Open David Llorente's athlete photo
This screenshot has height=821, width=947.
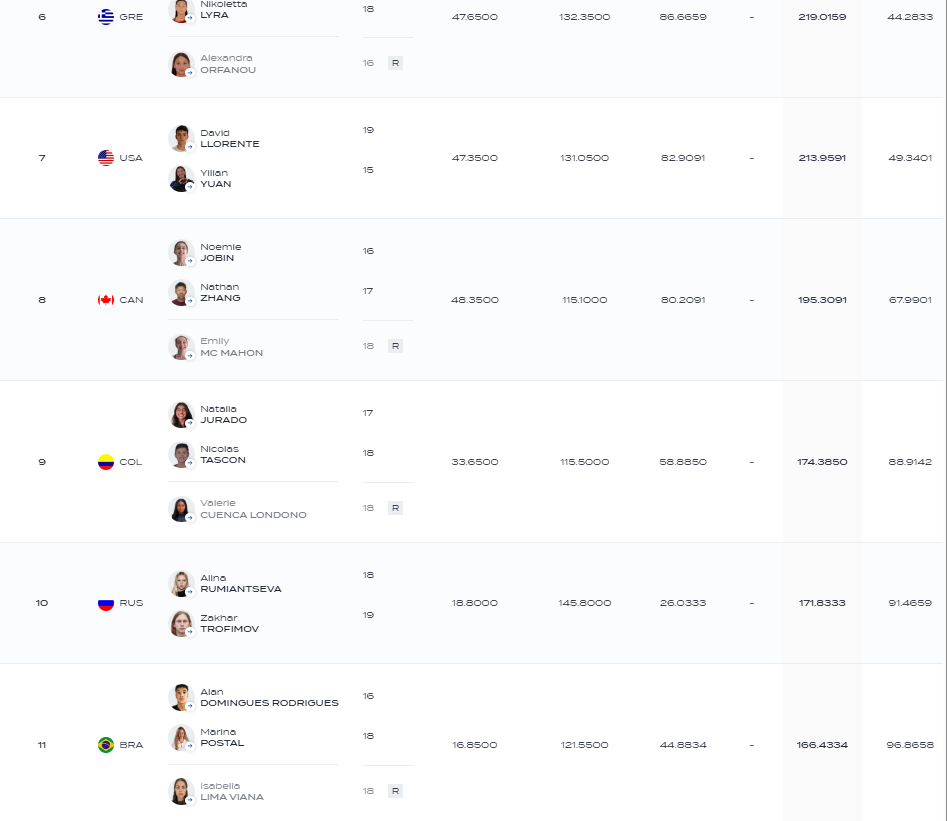point(181,138)
